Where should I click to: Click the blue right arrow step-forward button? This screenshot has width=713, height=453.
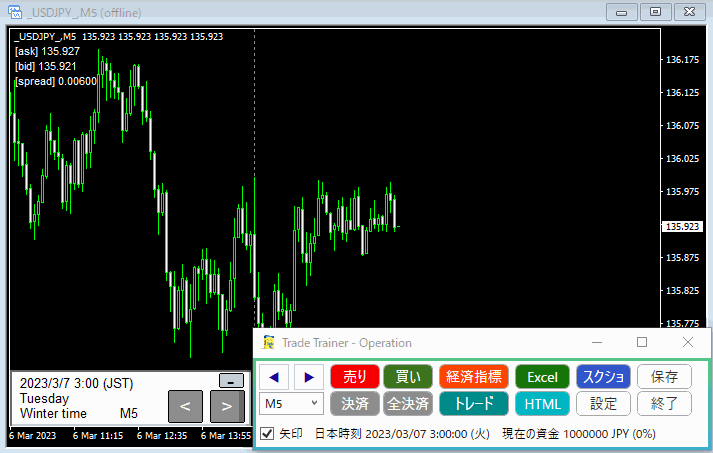click(x=308, y=377)
